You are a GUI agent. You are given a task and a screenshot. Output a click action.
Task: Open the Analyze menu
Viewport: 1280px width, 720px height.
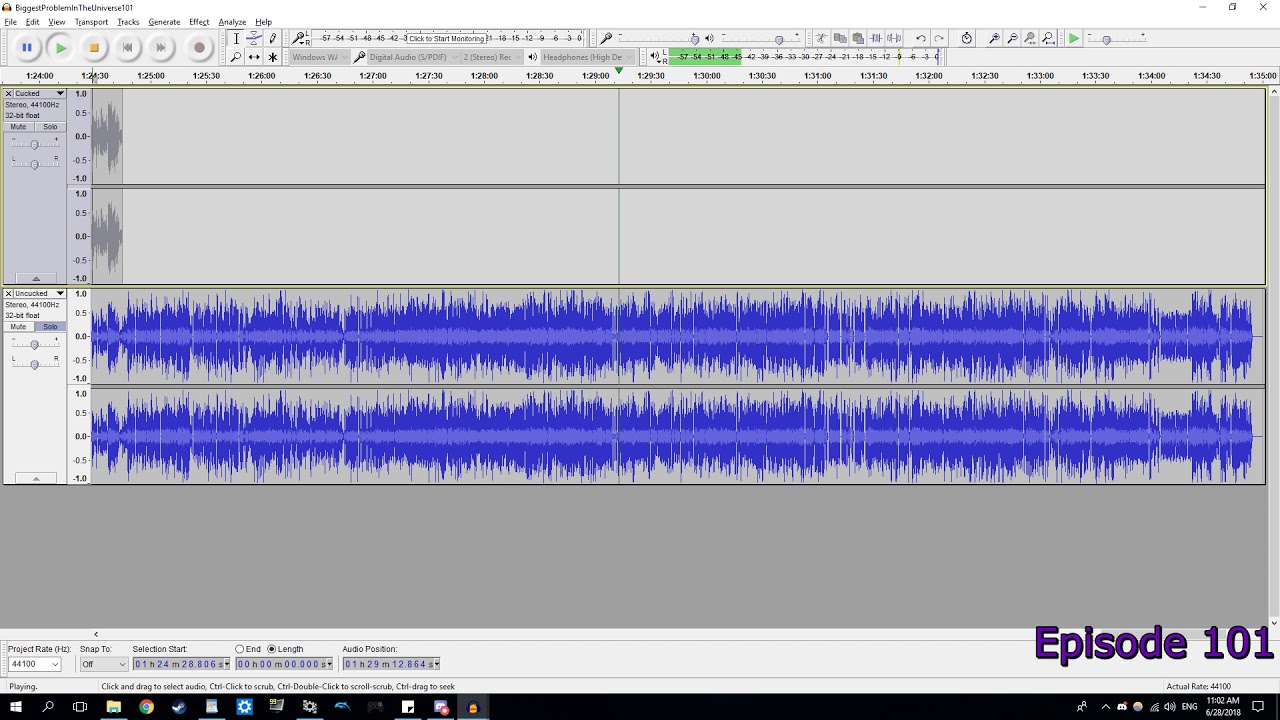click(232, 22)
